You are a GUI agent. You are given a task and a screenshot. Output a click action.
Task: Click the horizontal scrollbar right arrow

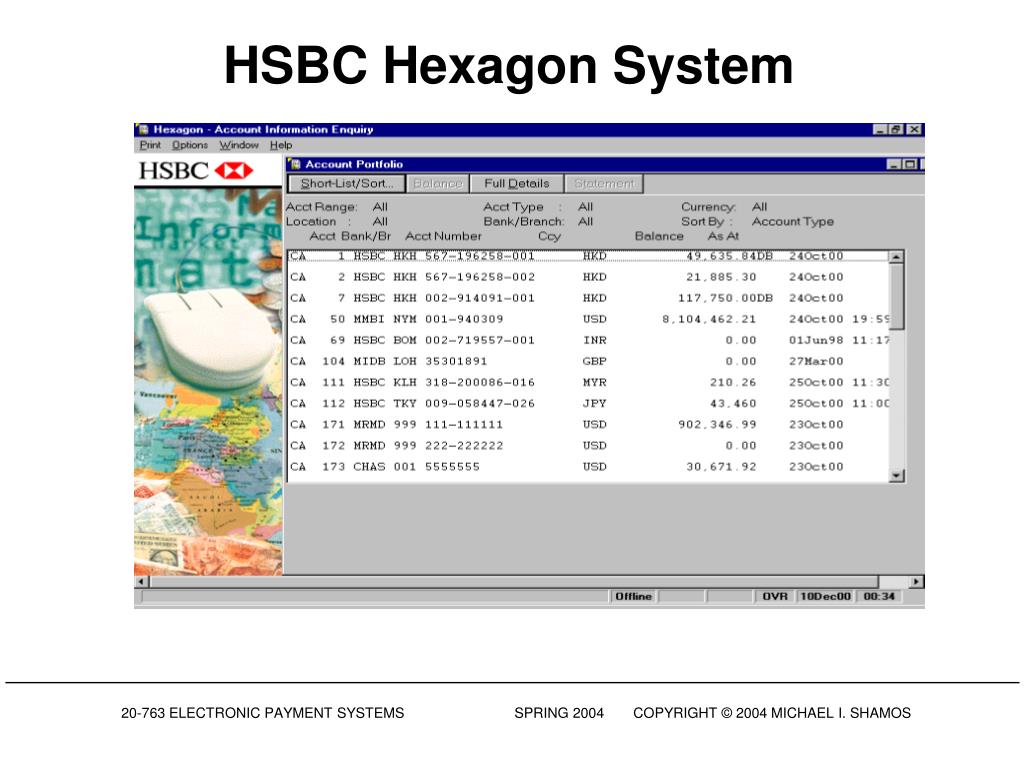click(916, 581)
